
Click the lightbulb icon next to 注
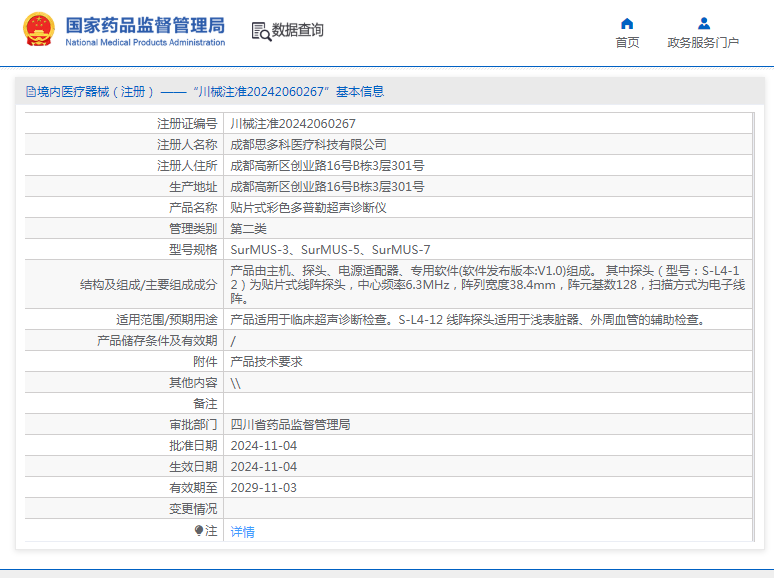click(x=199, y=531)
